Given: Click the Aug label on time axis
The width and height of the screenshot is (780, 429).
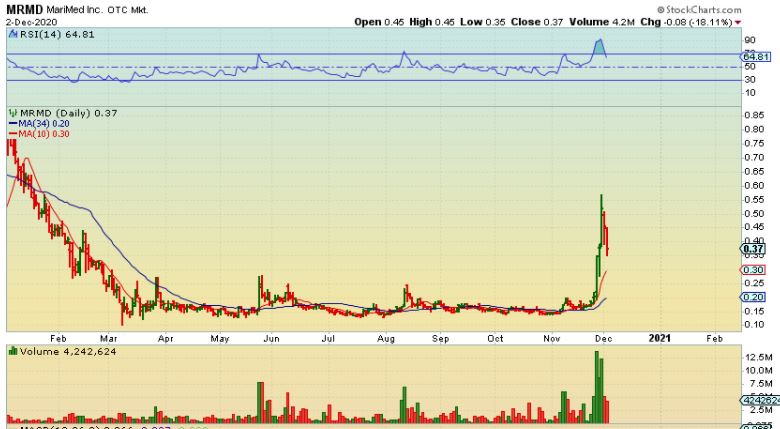Looking at the screenshot, I should tap(386, 338).
